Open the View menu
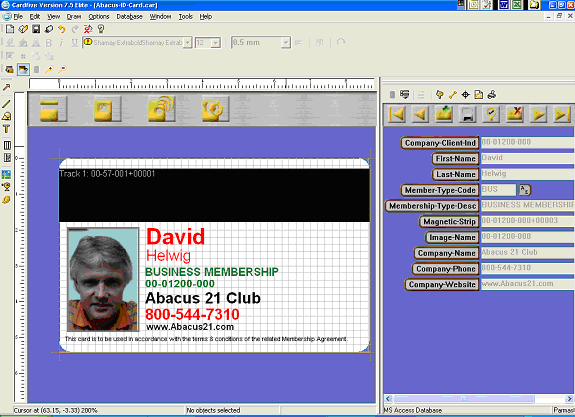This screenshot has height=417, width=575. [x=54, y=17]
